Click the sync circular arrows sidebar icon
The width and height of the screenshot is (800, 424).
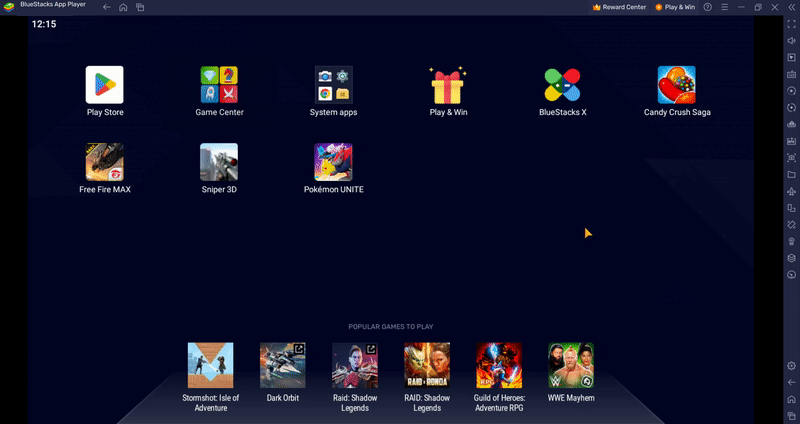791,108
